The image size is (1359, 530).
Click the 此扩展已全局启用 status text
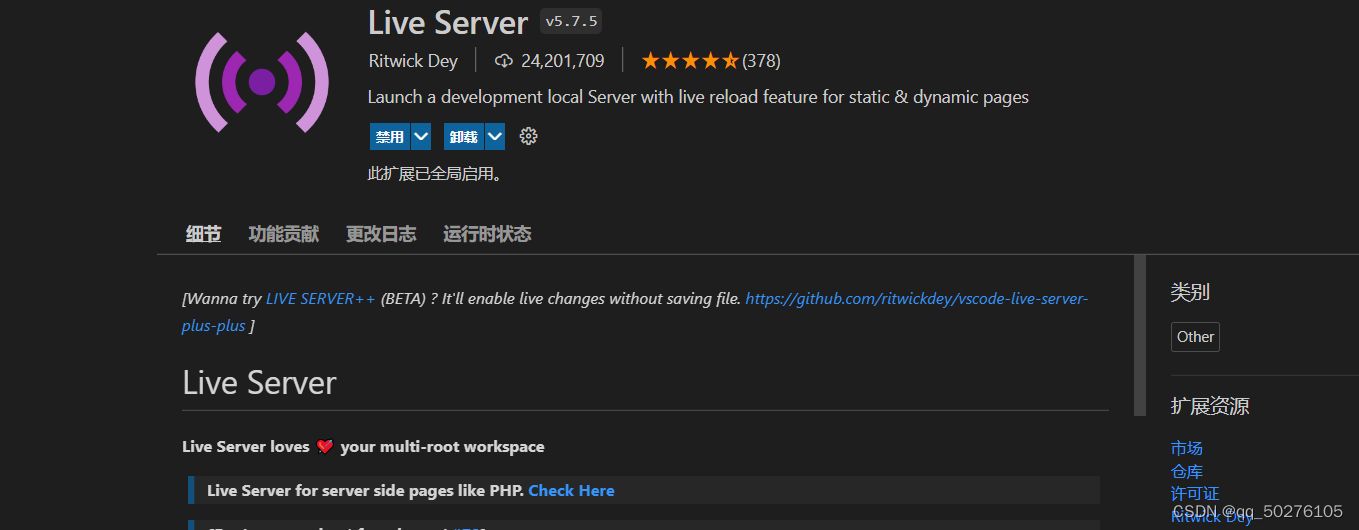[435, 174]
